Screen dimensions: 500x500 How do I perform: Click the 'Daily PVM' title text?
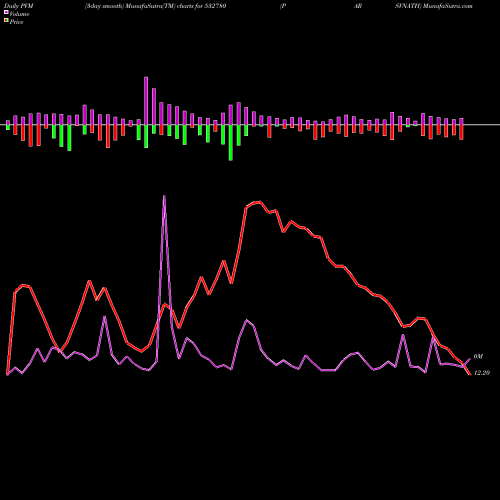point(20,6)
